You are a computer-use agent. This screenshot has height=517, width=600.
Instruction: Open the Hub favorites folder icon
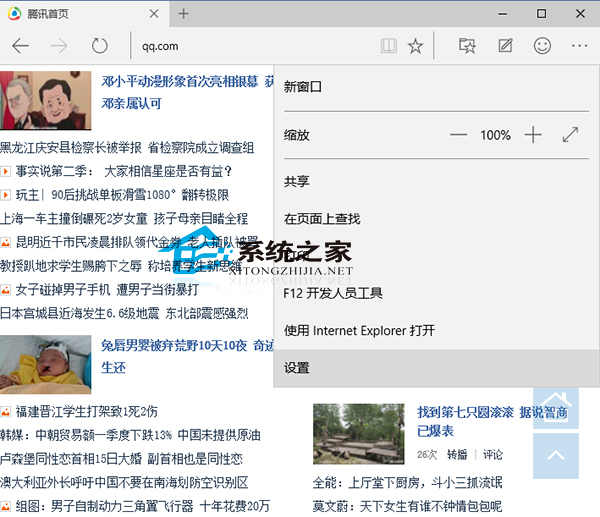pyautogui.click(x=467, y=46)
